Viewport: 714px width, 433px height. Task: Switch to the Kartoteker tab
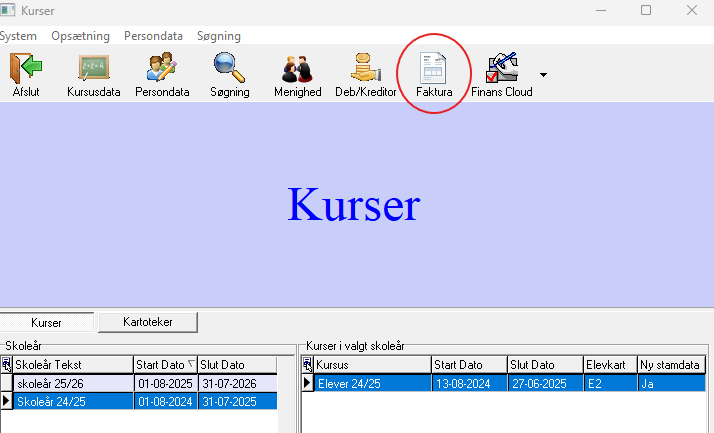(148, 322)
